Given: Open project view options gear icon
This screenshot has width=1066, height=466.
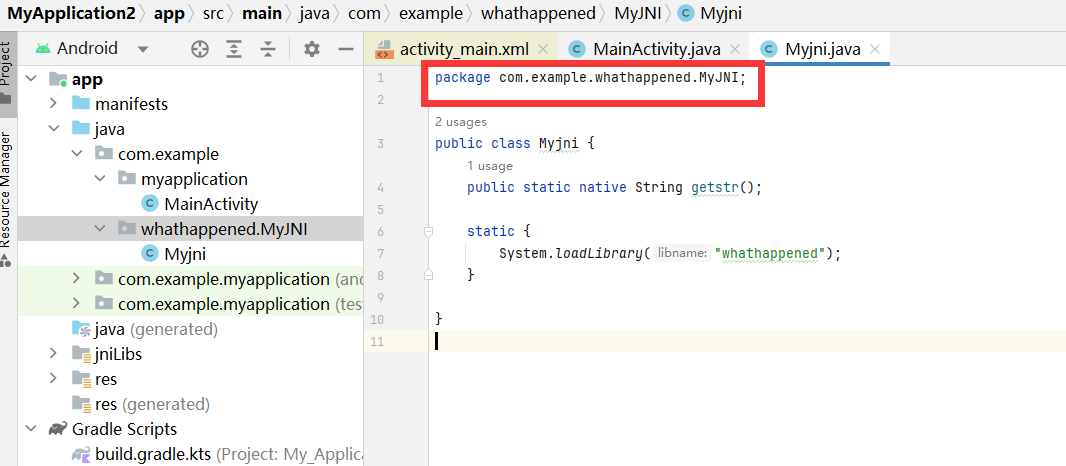Looking at the screenshot, I should point(312,49).
